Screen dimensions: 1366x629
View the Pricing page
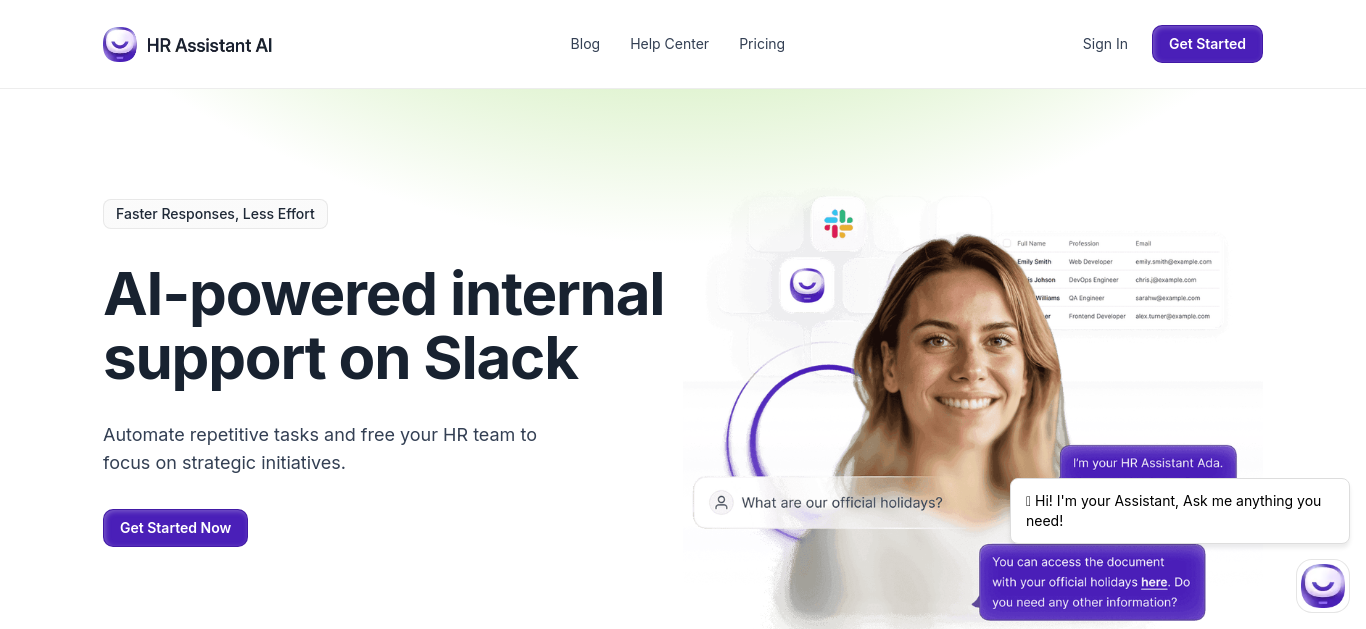762,44
